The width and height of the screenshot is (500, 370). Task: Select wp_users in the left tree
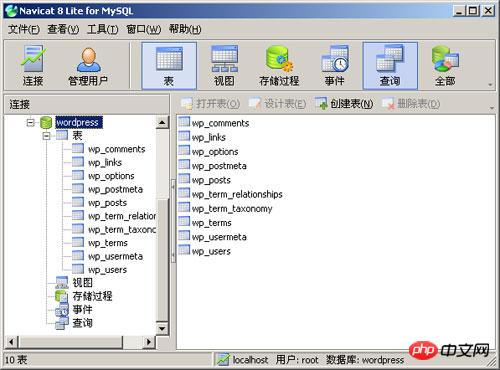(107, 269)
